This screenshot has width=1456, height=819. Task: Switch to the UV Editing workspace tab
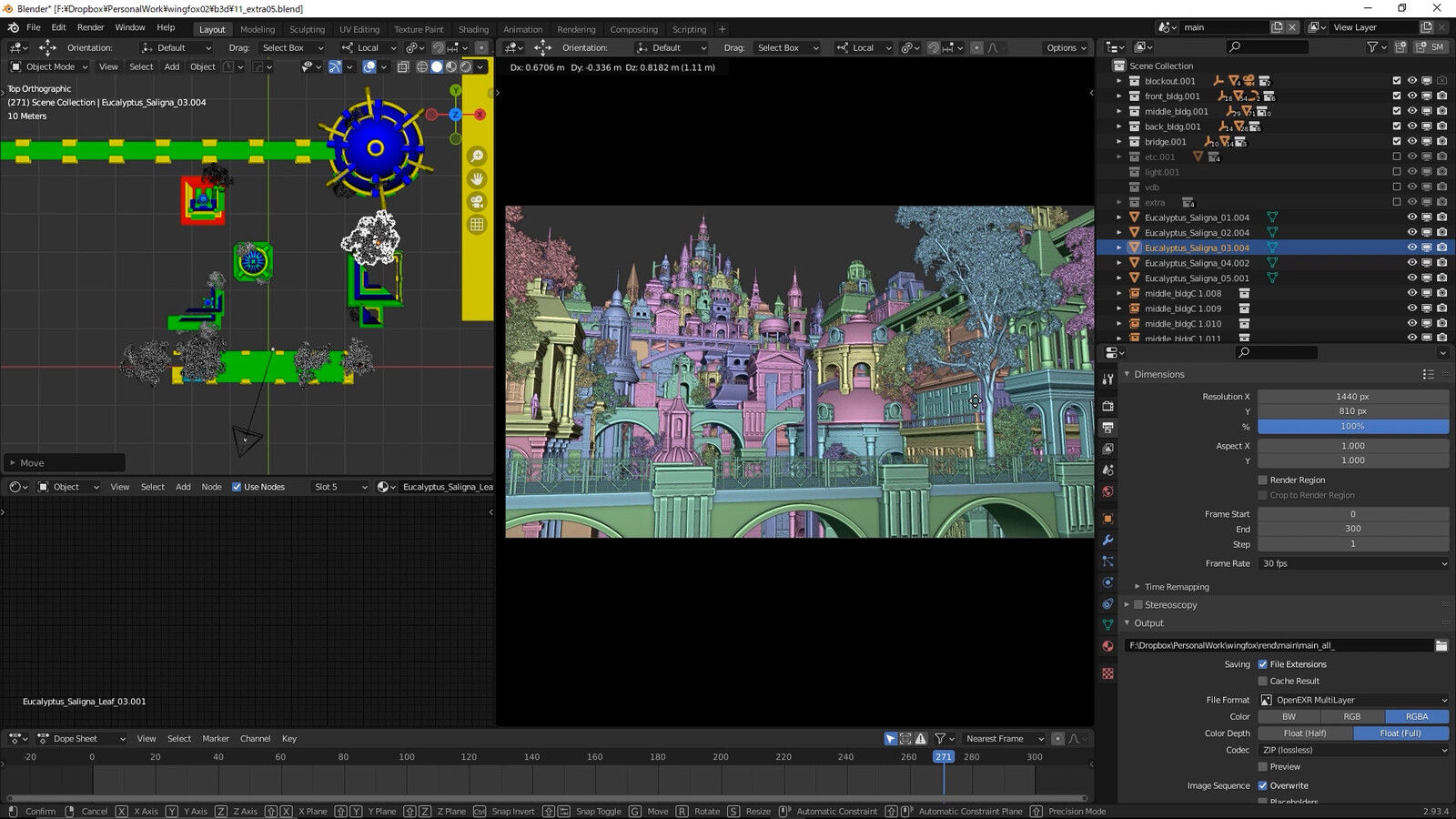[359, 29]
